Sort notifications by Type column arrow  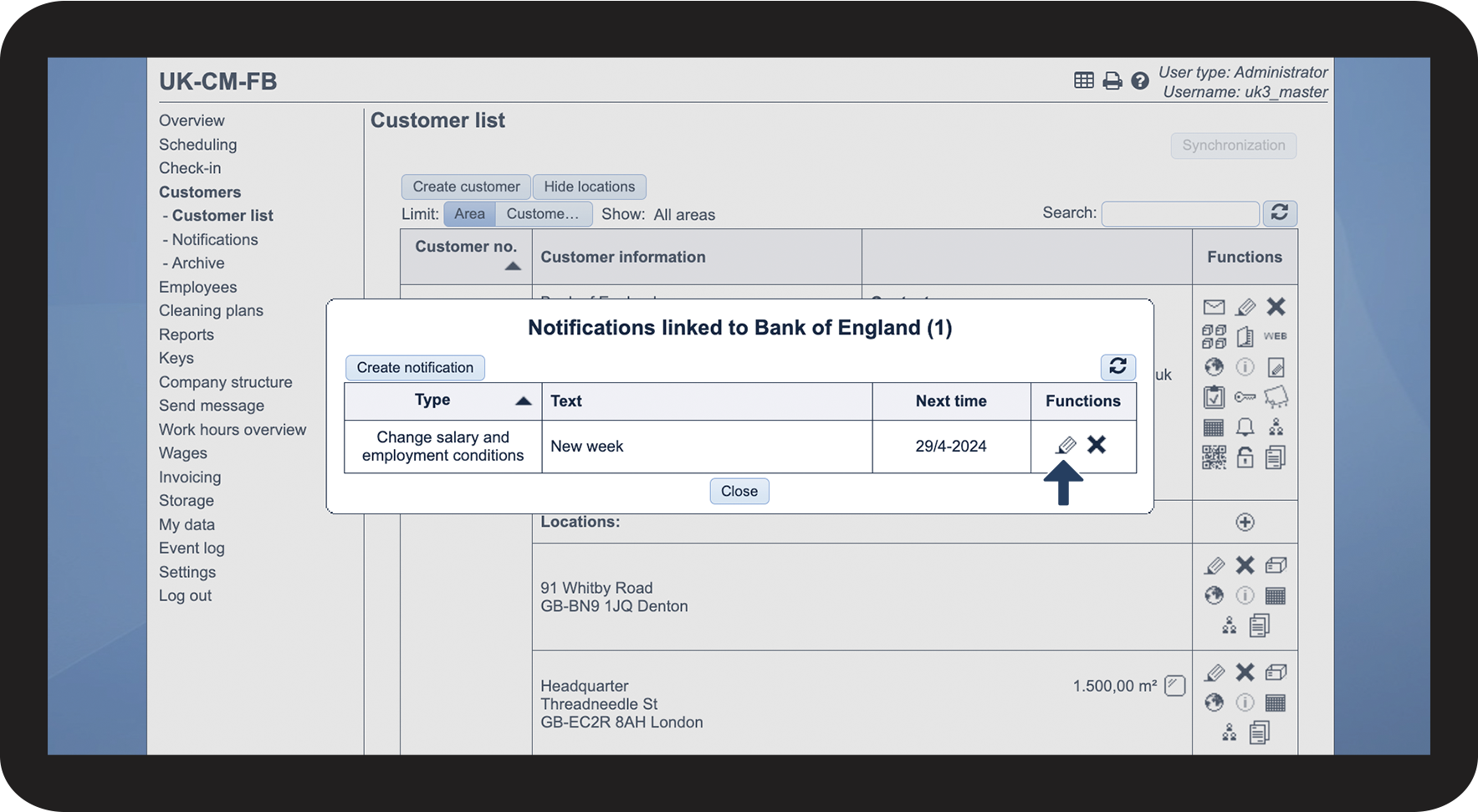point(524,401)
